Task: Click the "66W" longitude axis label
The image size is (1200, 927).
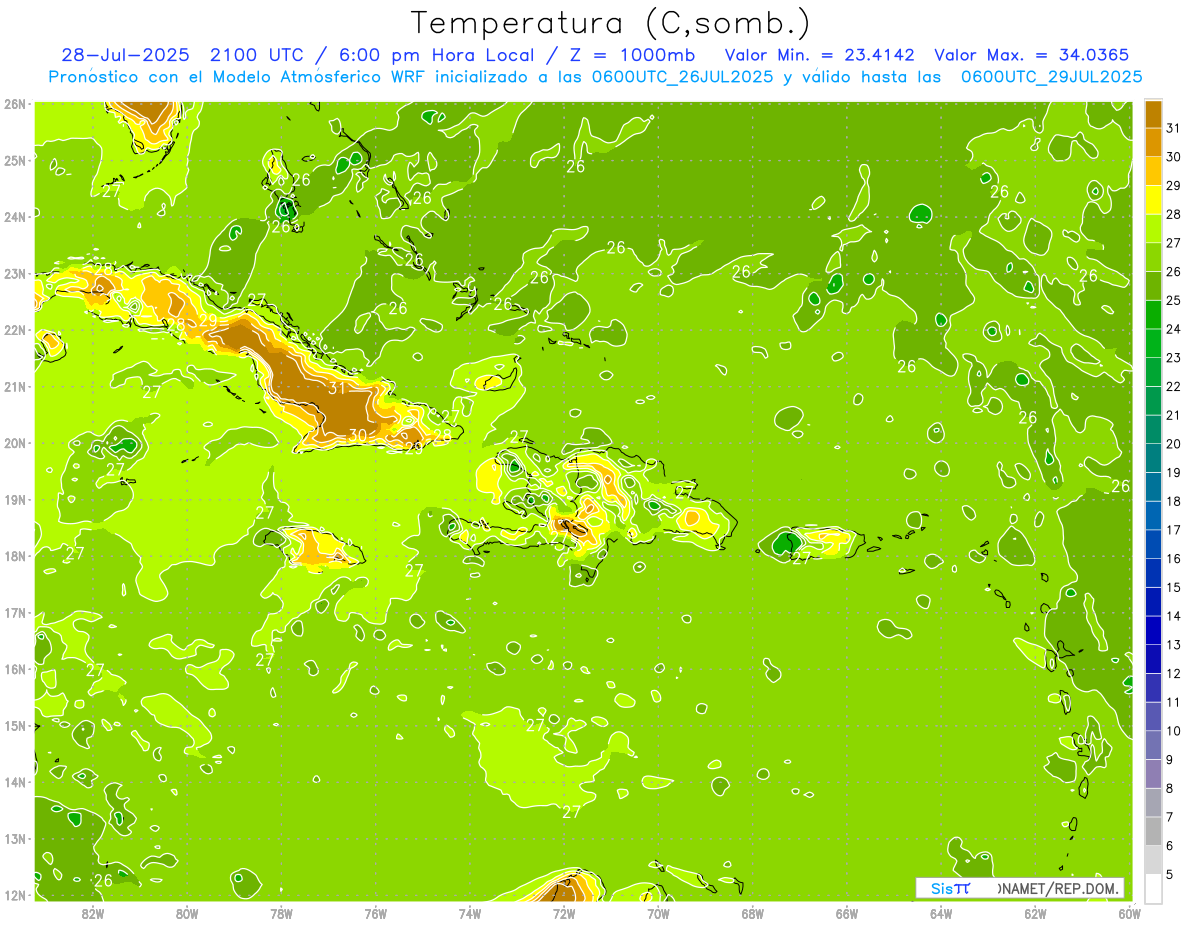Action: [847, 913]
